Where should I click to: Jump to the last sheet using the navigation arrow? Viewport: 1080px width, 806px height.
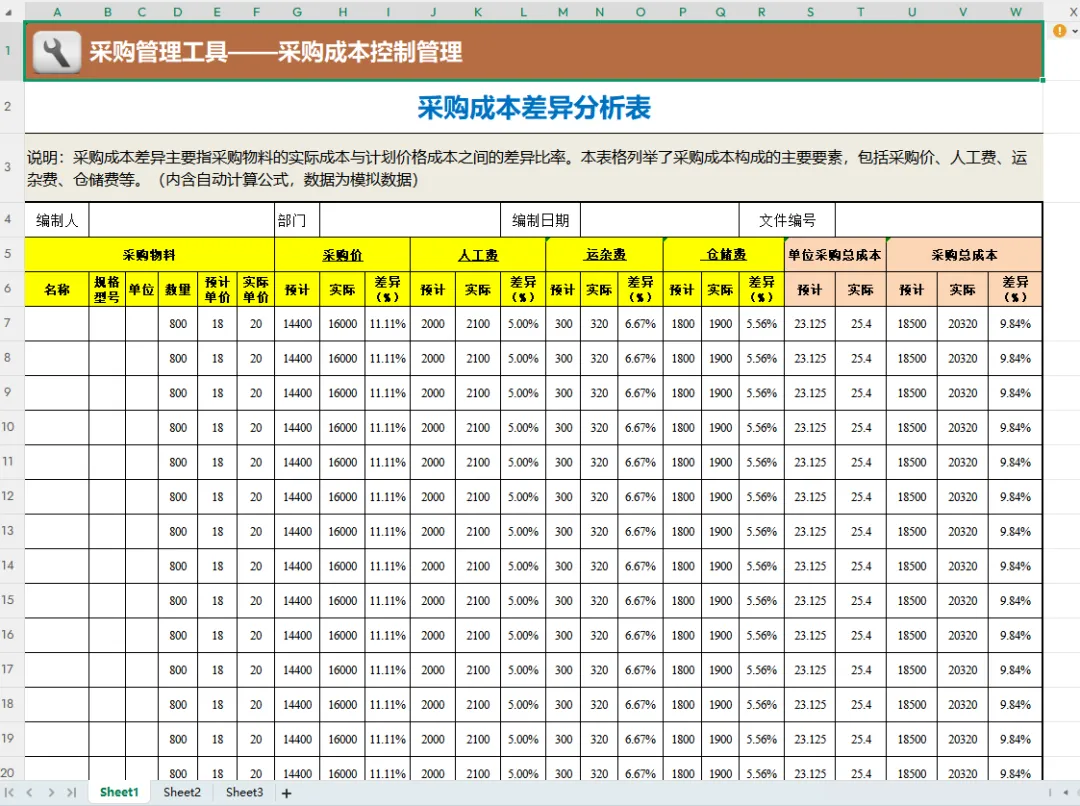(71, 793)
